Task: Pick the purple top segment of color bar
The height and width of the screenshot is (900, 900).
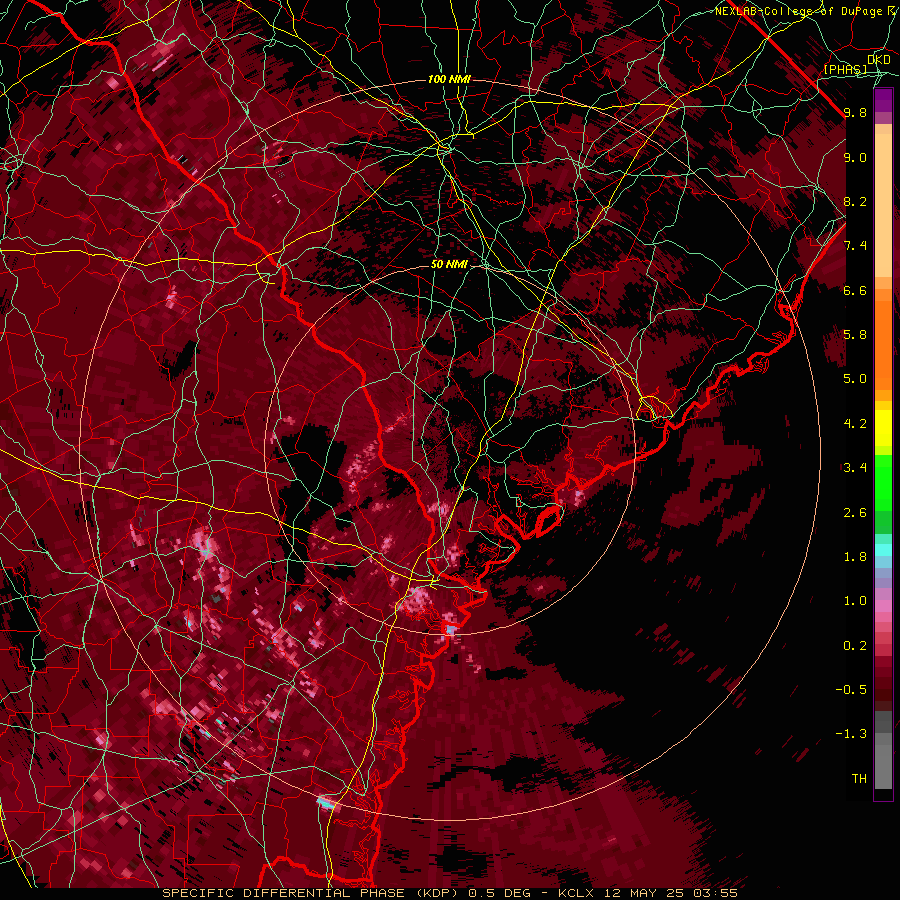Action: [x=883, y=101]
